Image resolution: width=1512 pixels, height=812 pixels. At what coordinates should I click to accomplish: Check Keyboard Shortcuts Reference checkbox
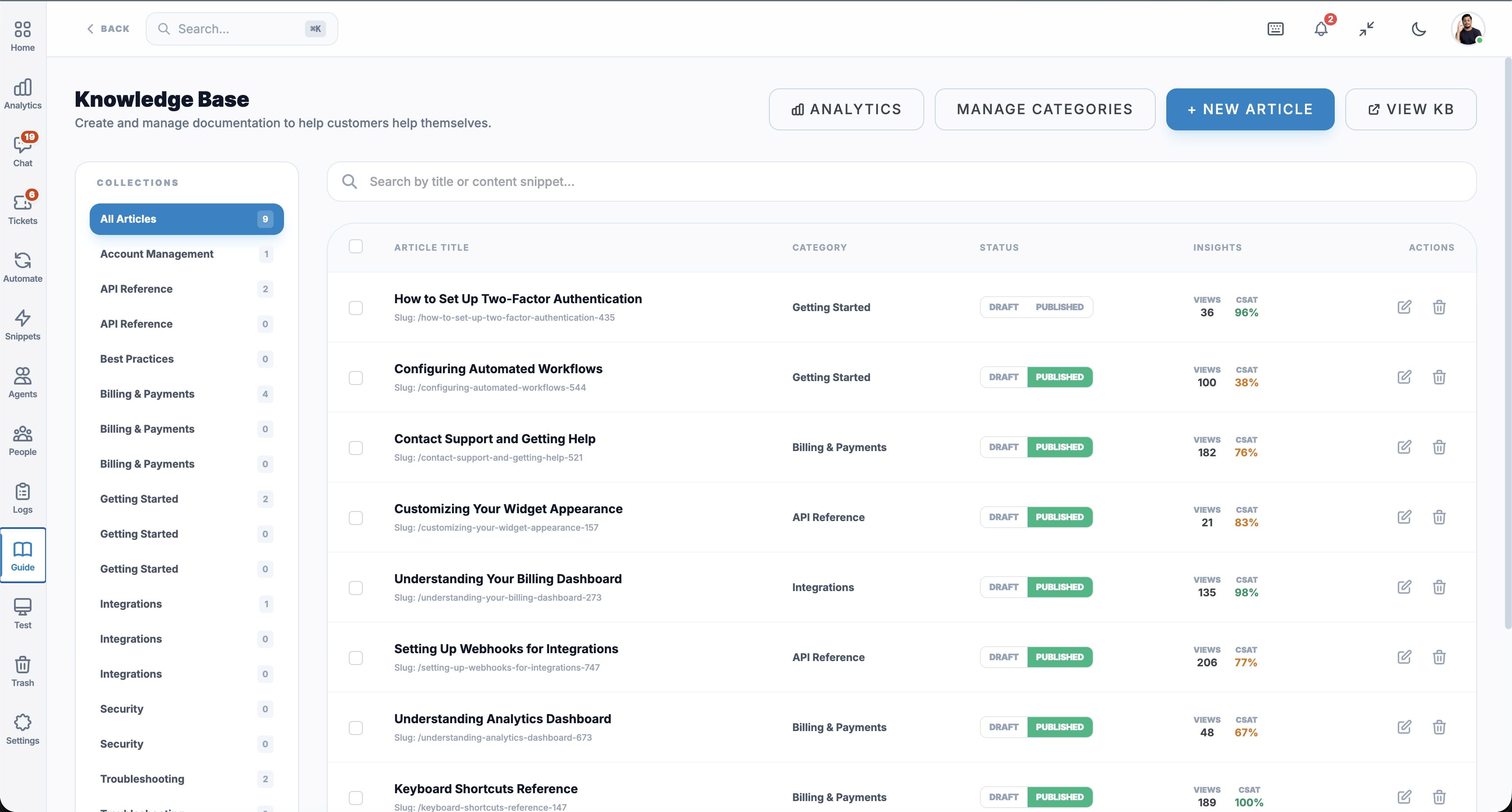coord(356,798)
